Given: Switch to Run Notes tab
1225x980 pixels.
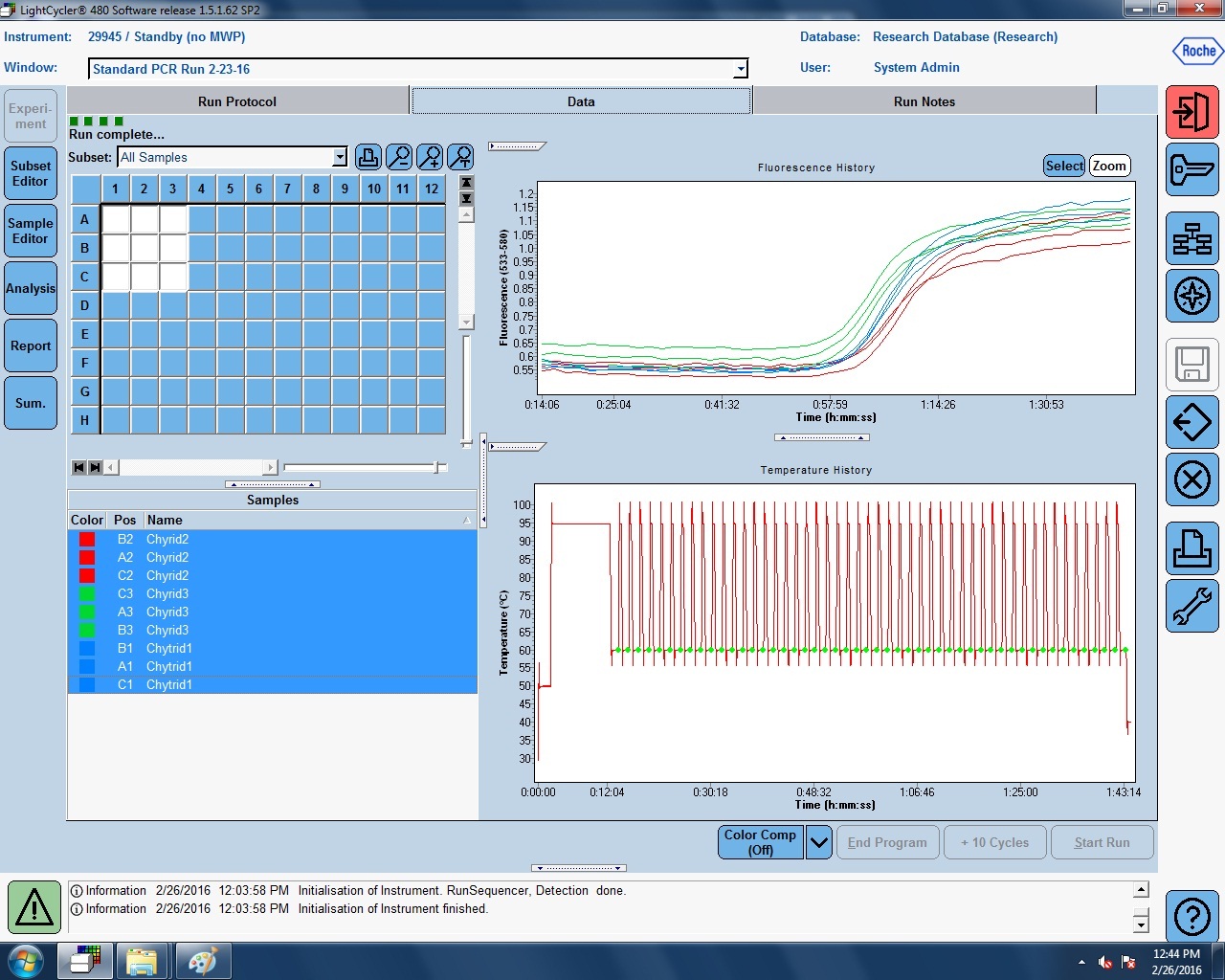Looking at the screenshot, I should pos(924,101).
